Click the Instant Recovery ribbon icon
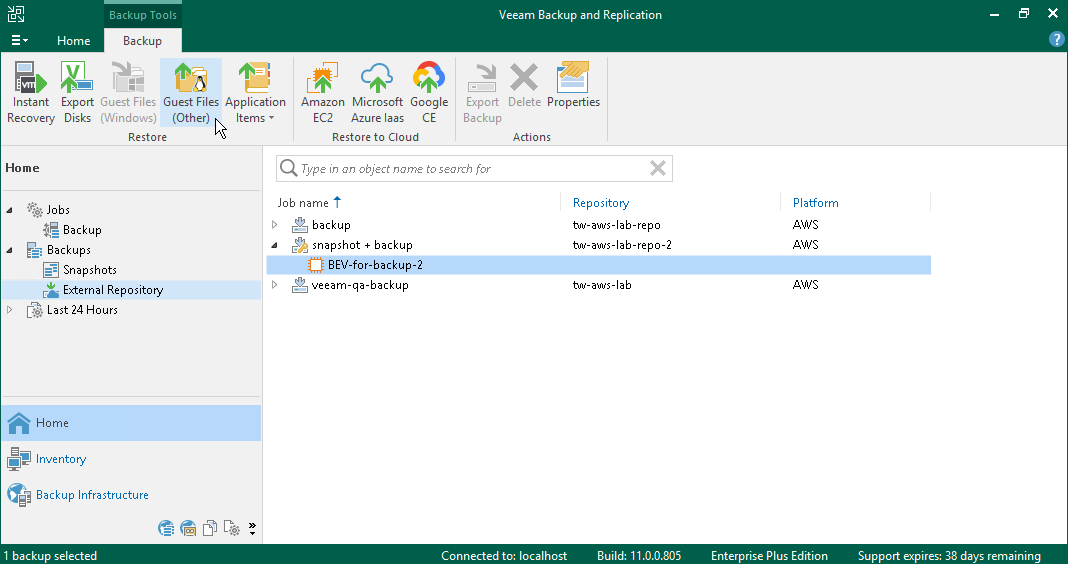This screenshot has width=1068, height=564. tap(31, 93)
